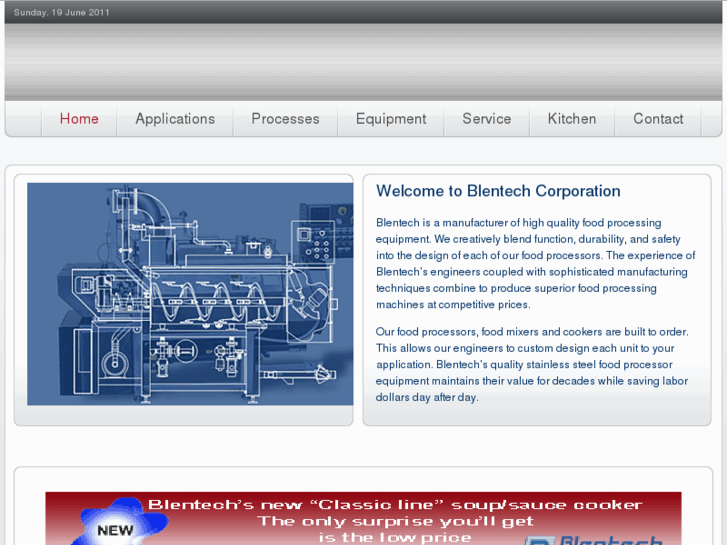This screenshot has height=545, width=727.
Task: Click the paragraph starting 'Our food processors'
Action: [532, 365]
